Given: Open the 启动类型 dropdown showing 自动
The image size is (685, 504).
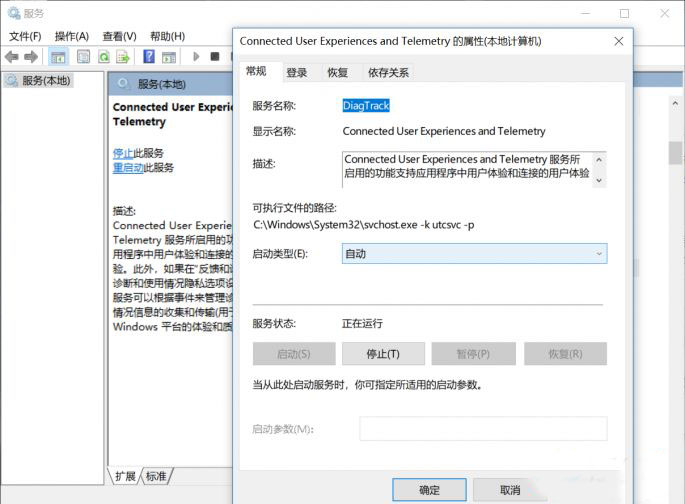Looking at the screenshot, I should (x=474, y=254).
